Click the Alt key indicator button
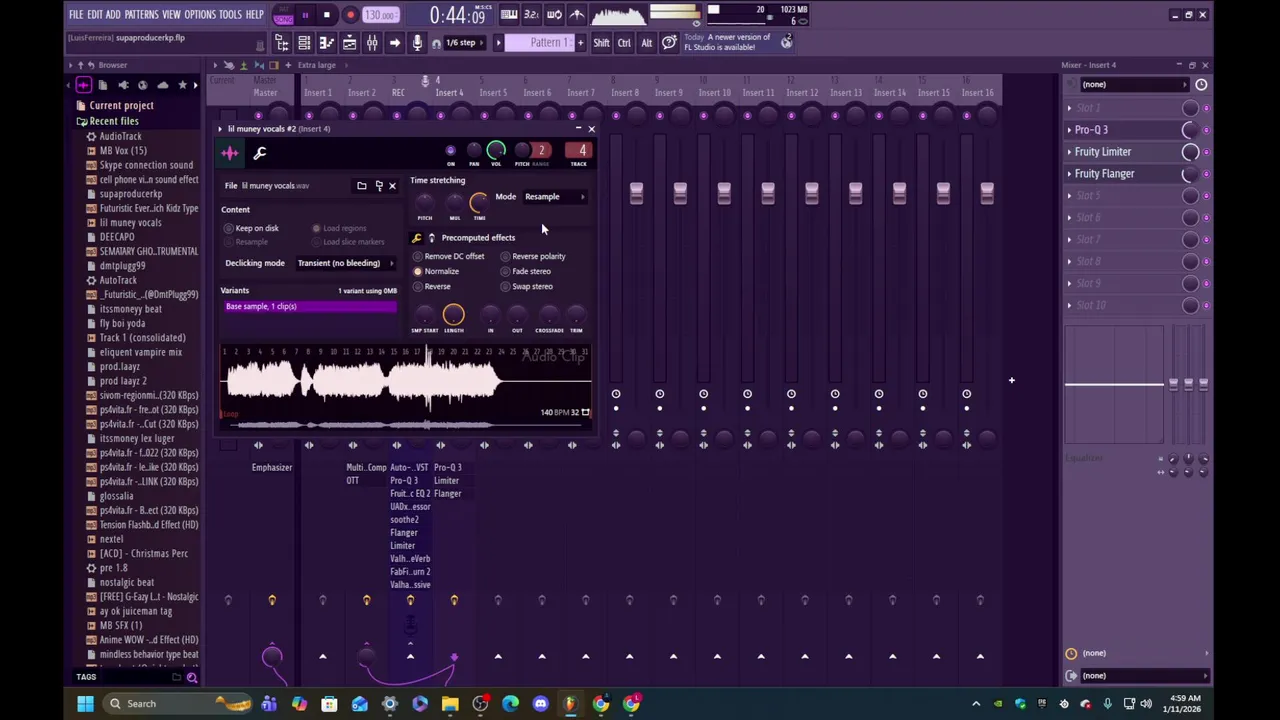The image size is (1280, 720). [646, 43]
